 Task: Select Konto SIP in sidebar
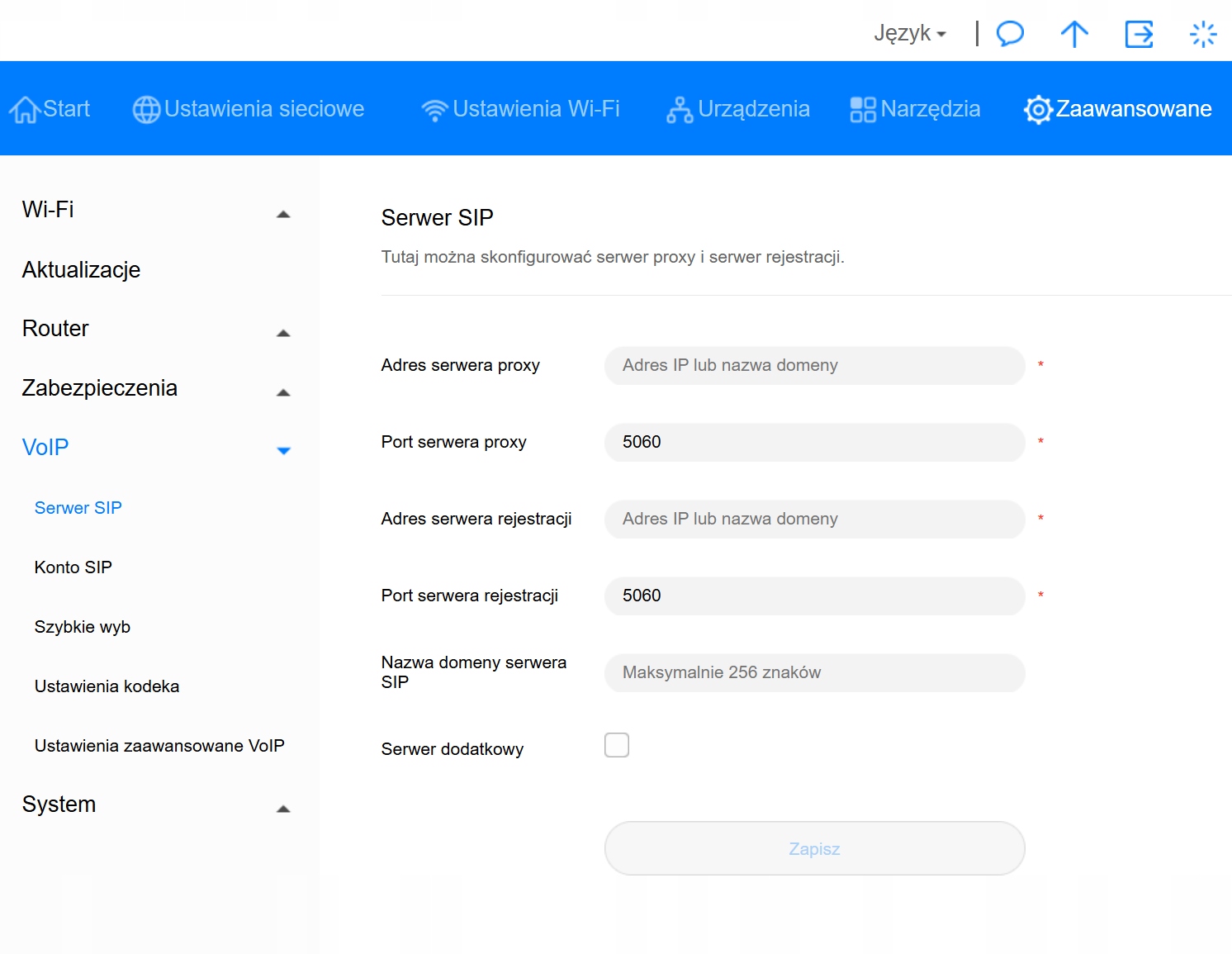point(73,567)
